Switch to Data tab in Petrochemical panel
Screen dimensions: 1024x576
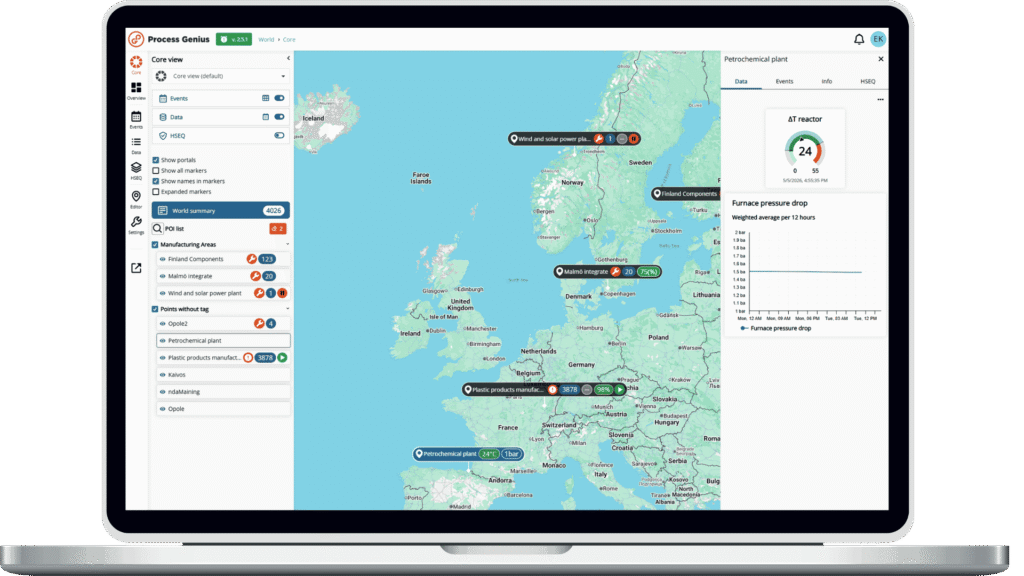pyautogui.click(x=741, y=82)
